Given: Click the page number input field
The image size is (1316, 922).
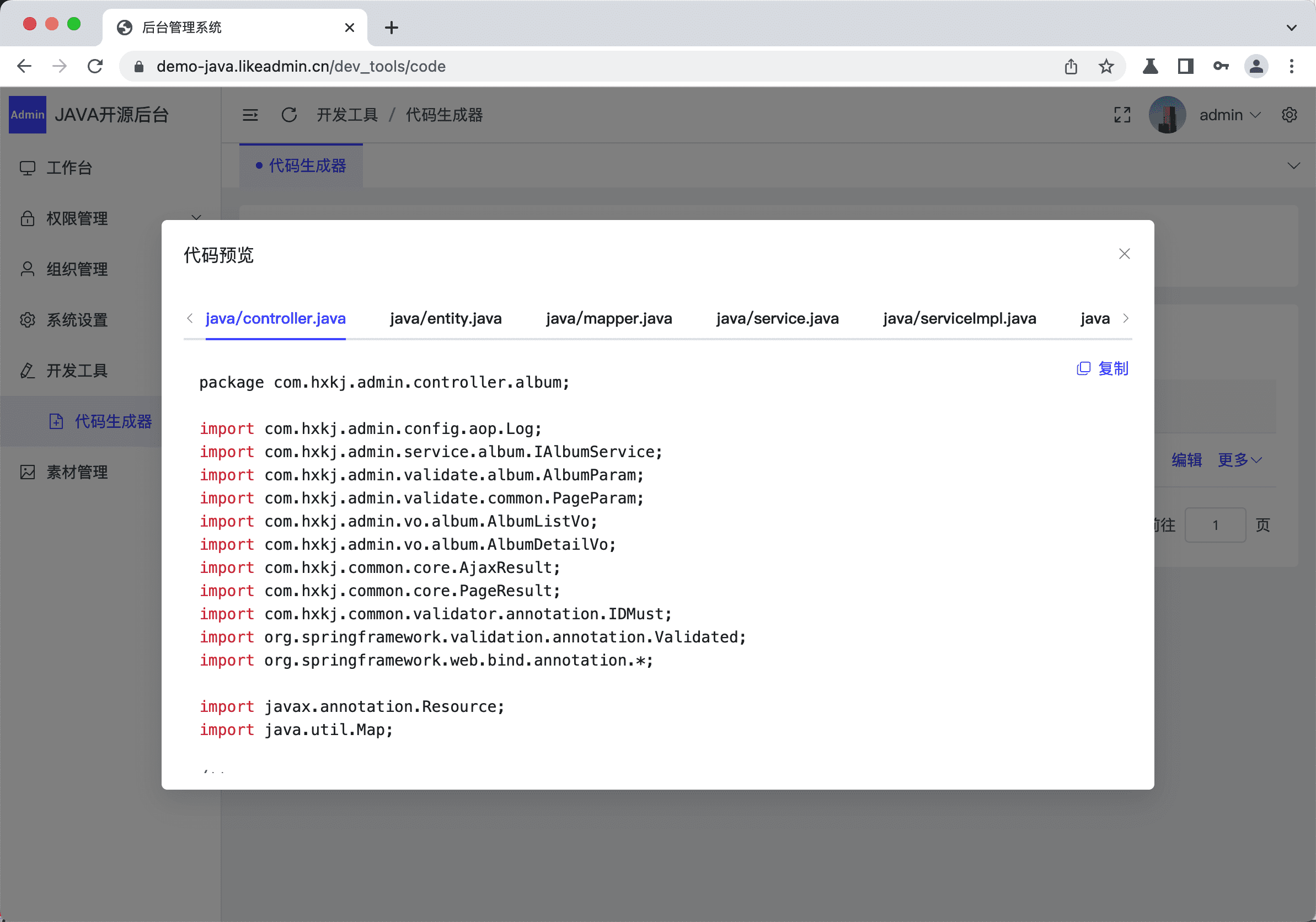Looking at the screenshot, I should coord(1216,525).
